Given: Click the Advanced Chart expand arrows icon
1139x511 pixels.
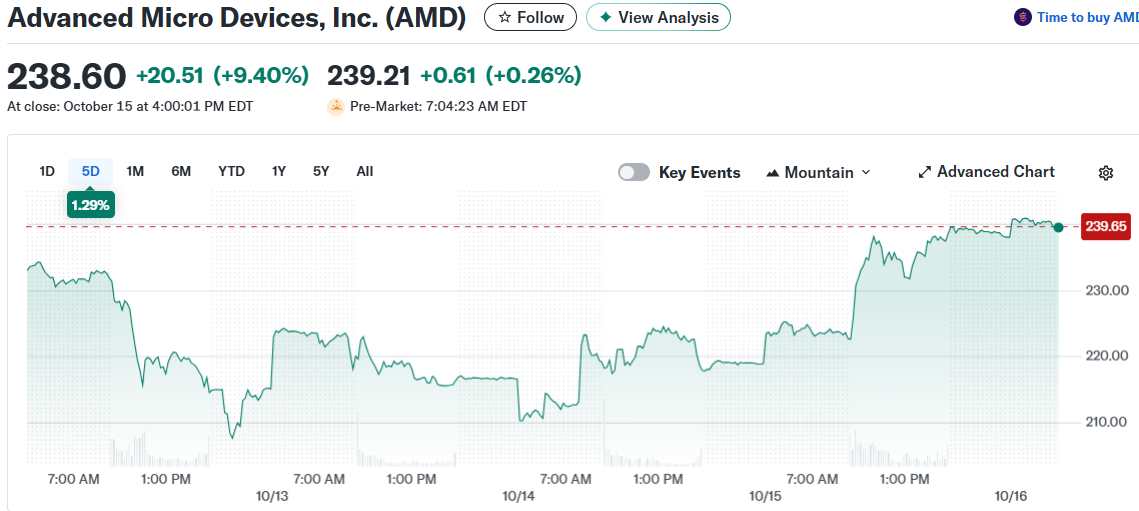Looking at the screenshot, I should 925,172.
